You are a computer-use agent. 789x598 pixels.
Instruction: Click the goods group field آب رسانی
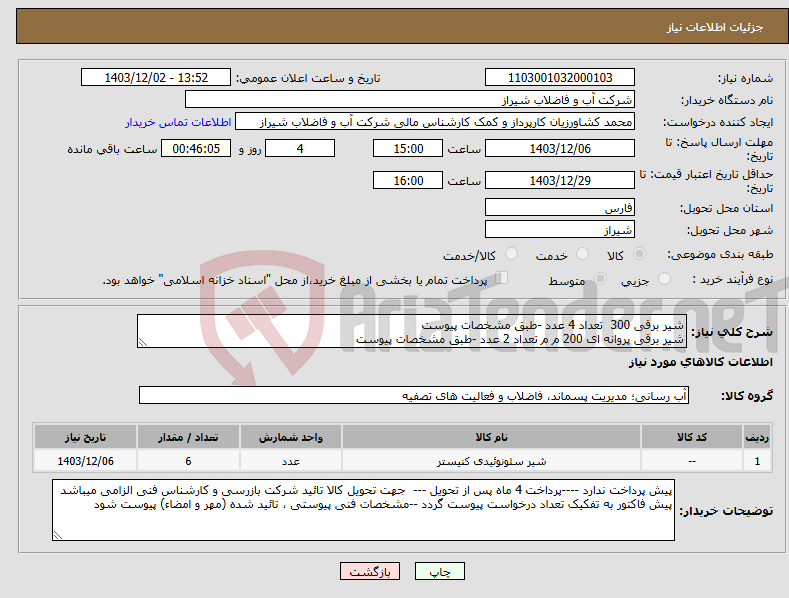click(414, 395)
